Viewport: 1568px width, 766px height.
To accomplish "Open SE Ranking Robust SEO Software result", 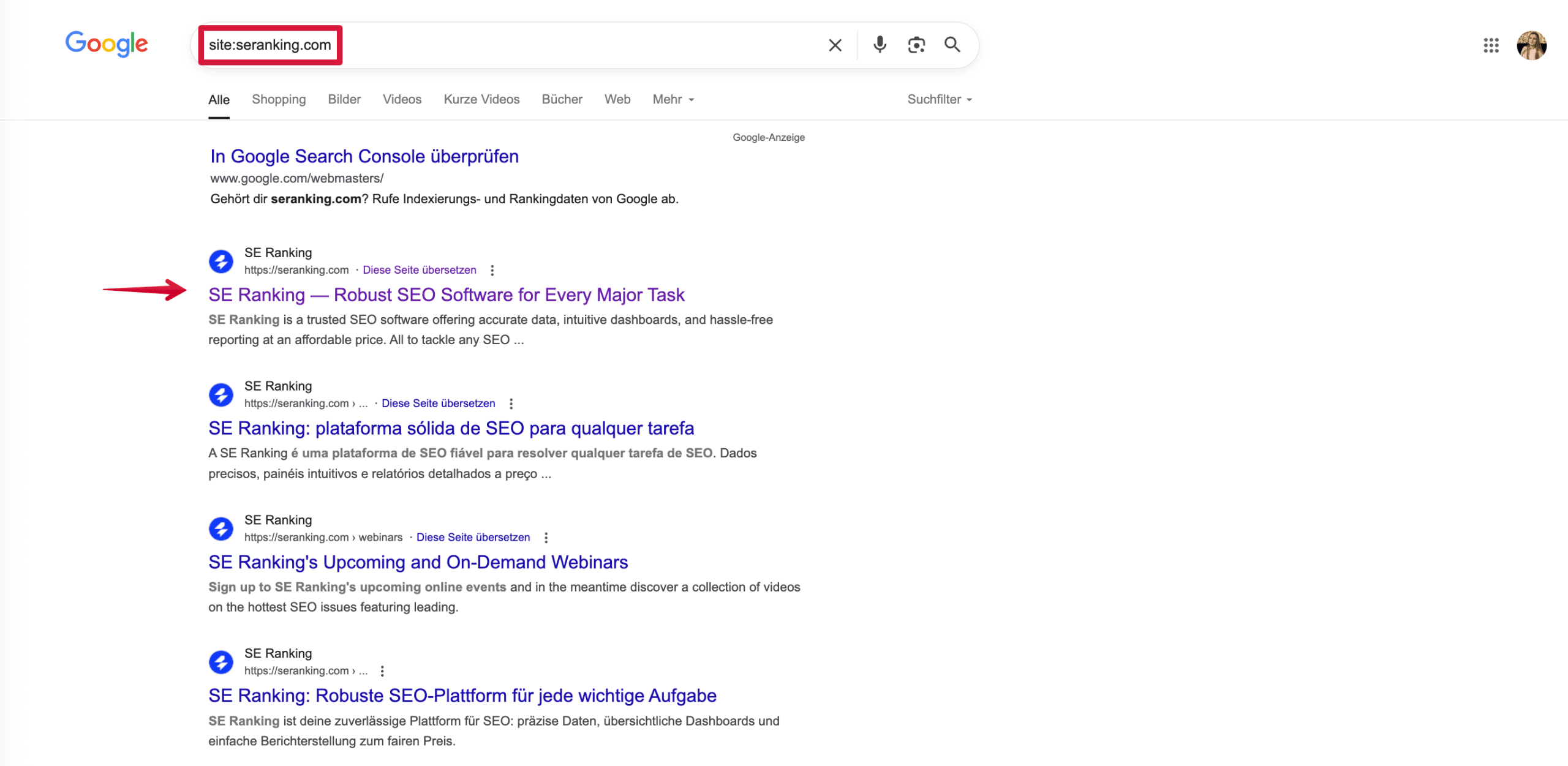I will pyautogui.click(x=447, y=295).
